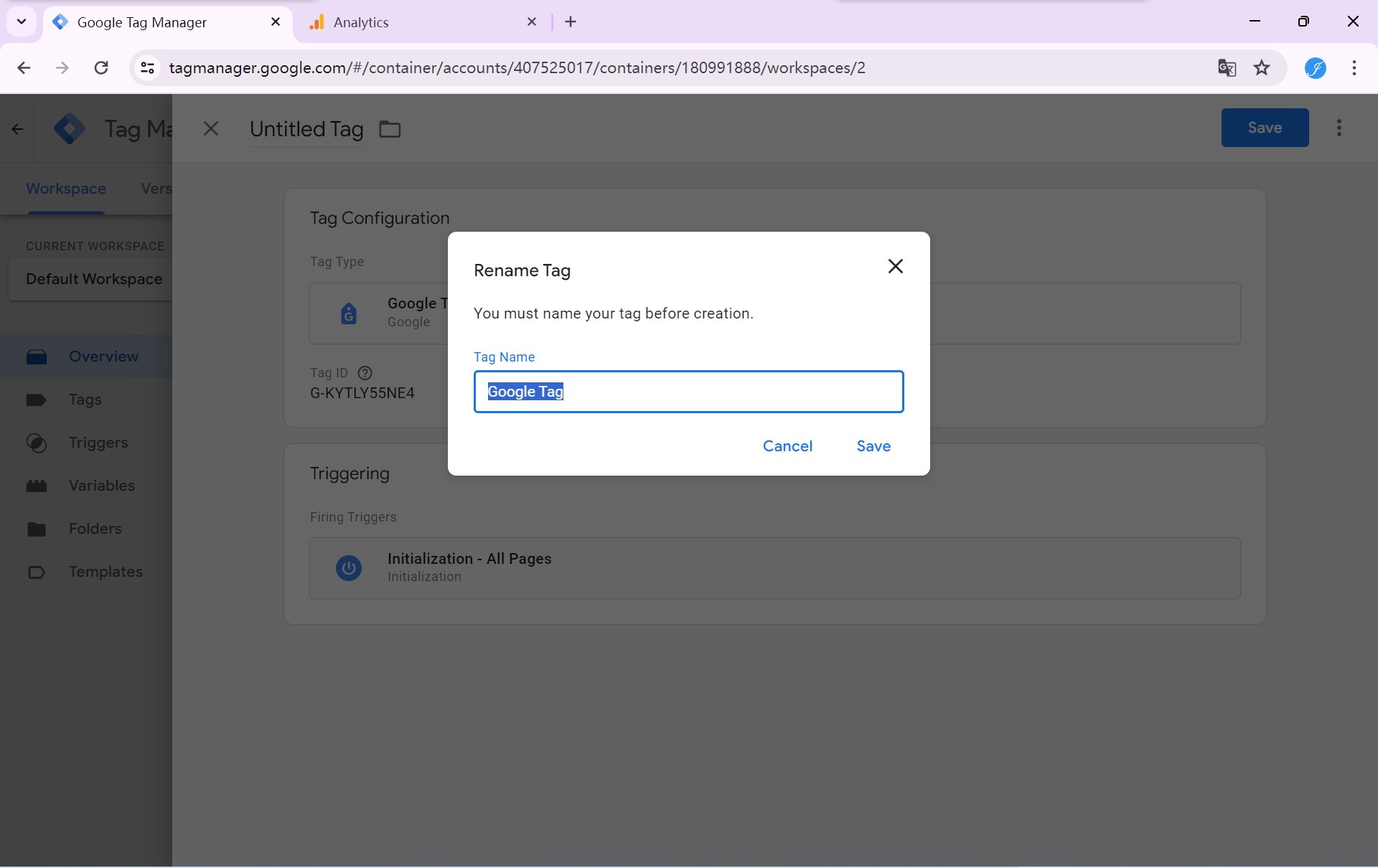
Task: Switch to the Workspace tab
Action: pyautogui.click(x=66, y=189)
